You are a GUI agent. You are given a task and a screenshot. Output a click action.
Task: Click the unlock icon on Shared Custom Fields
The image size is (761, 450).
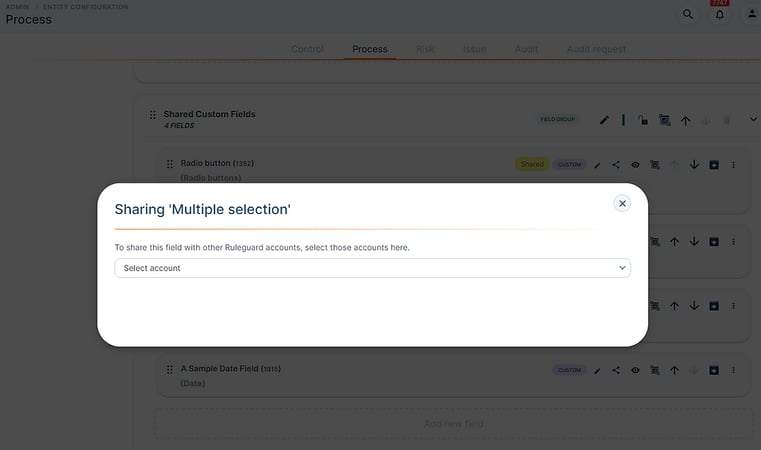pos(643,120)
